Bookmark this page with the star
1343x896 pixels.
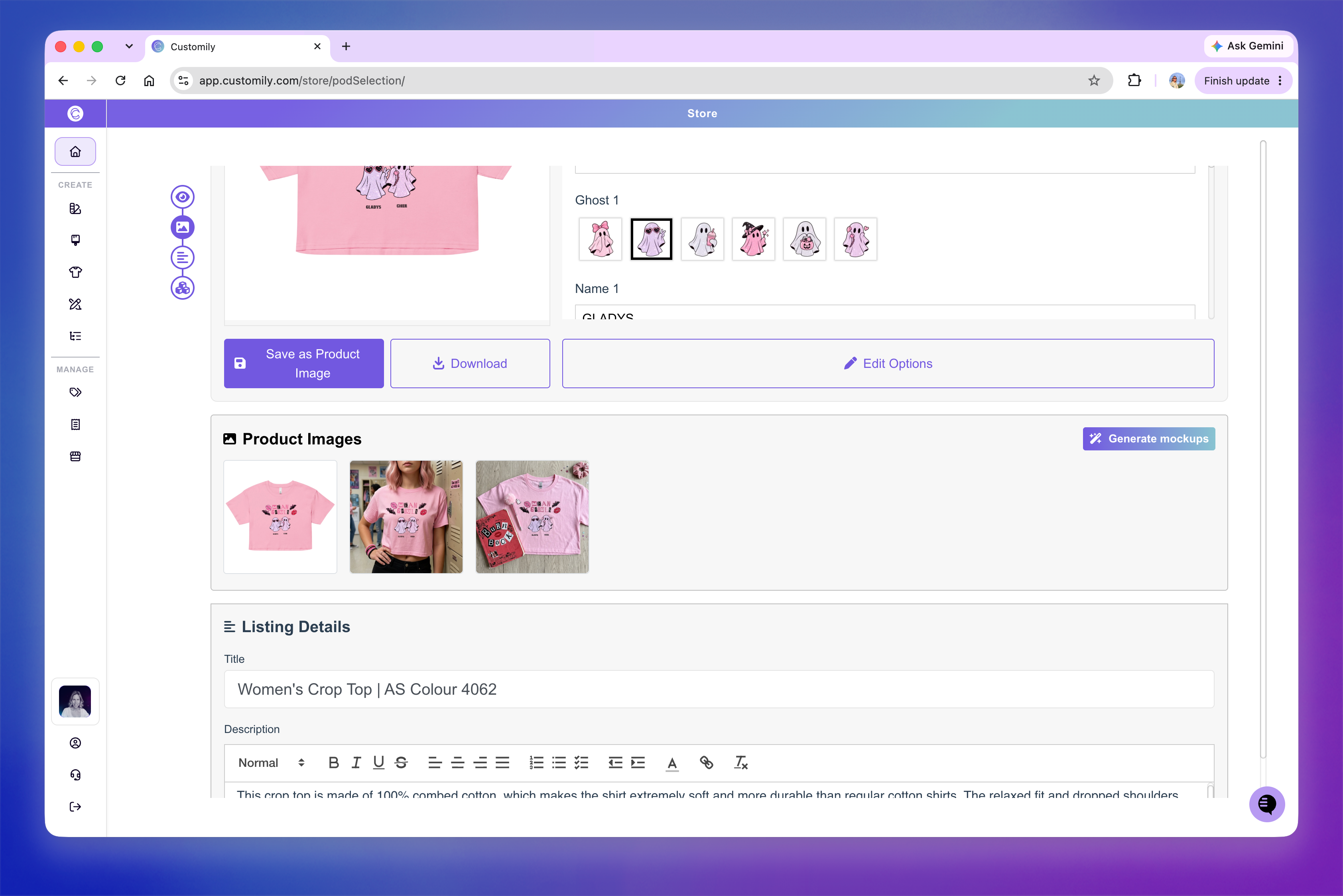(1094, 81)
